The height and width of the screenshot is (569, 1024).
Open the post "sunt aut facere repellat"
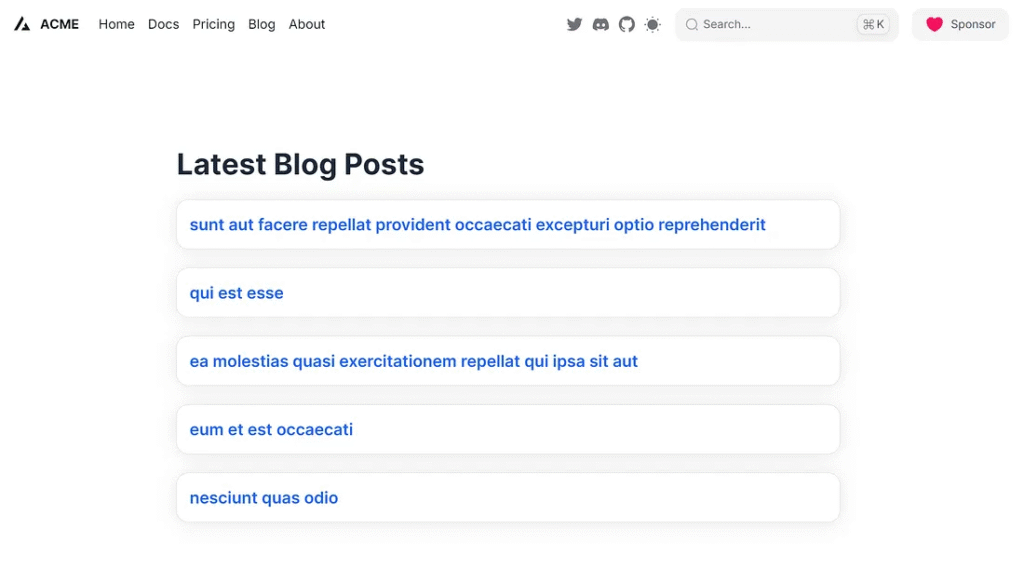pyautogui.click(x=477, y=225)
